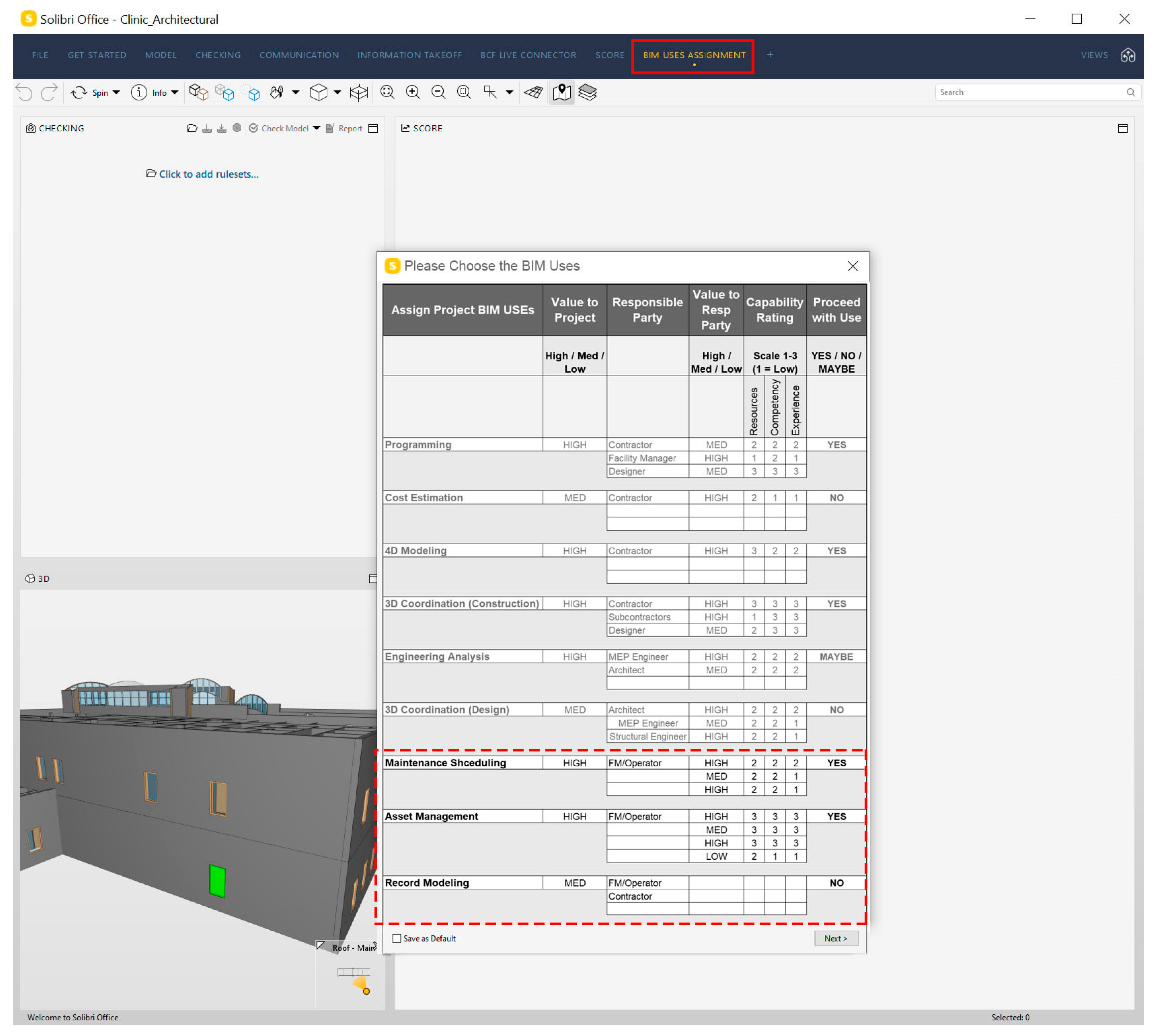
Task: Open the Spin mode dropdown arrow
Action: coord(116,92)
